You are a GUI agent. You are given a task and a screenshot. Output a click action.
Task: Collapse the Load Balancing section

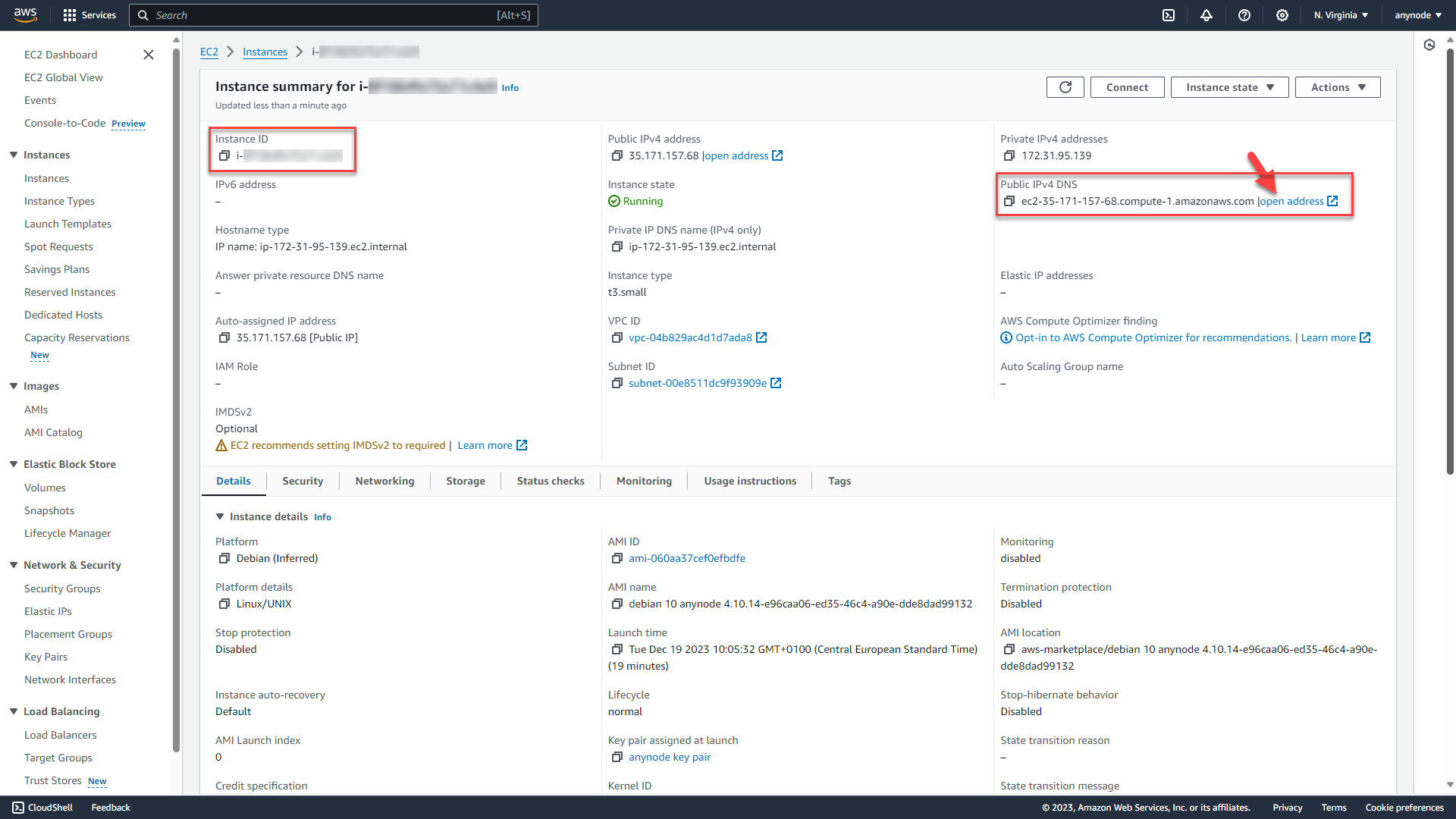[x=14, y=711]
